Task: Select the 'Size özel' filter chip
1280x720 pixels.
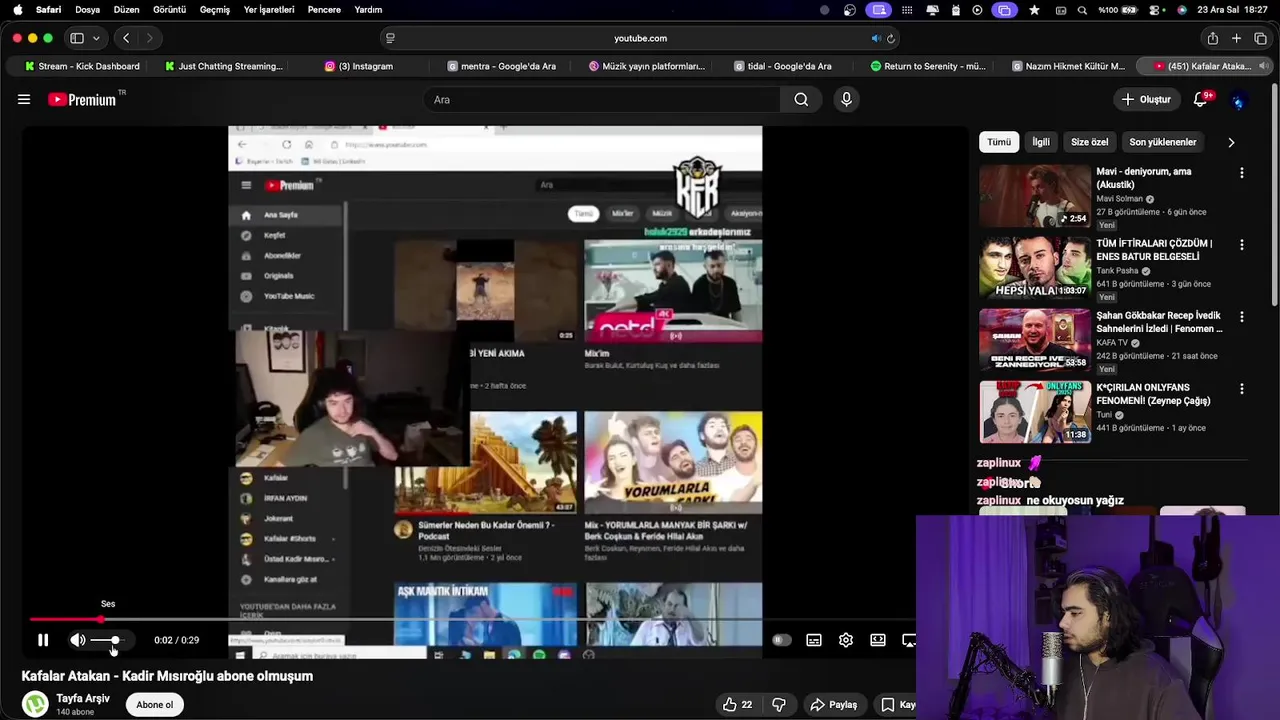Action: 1090,142
